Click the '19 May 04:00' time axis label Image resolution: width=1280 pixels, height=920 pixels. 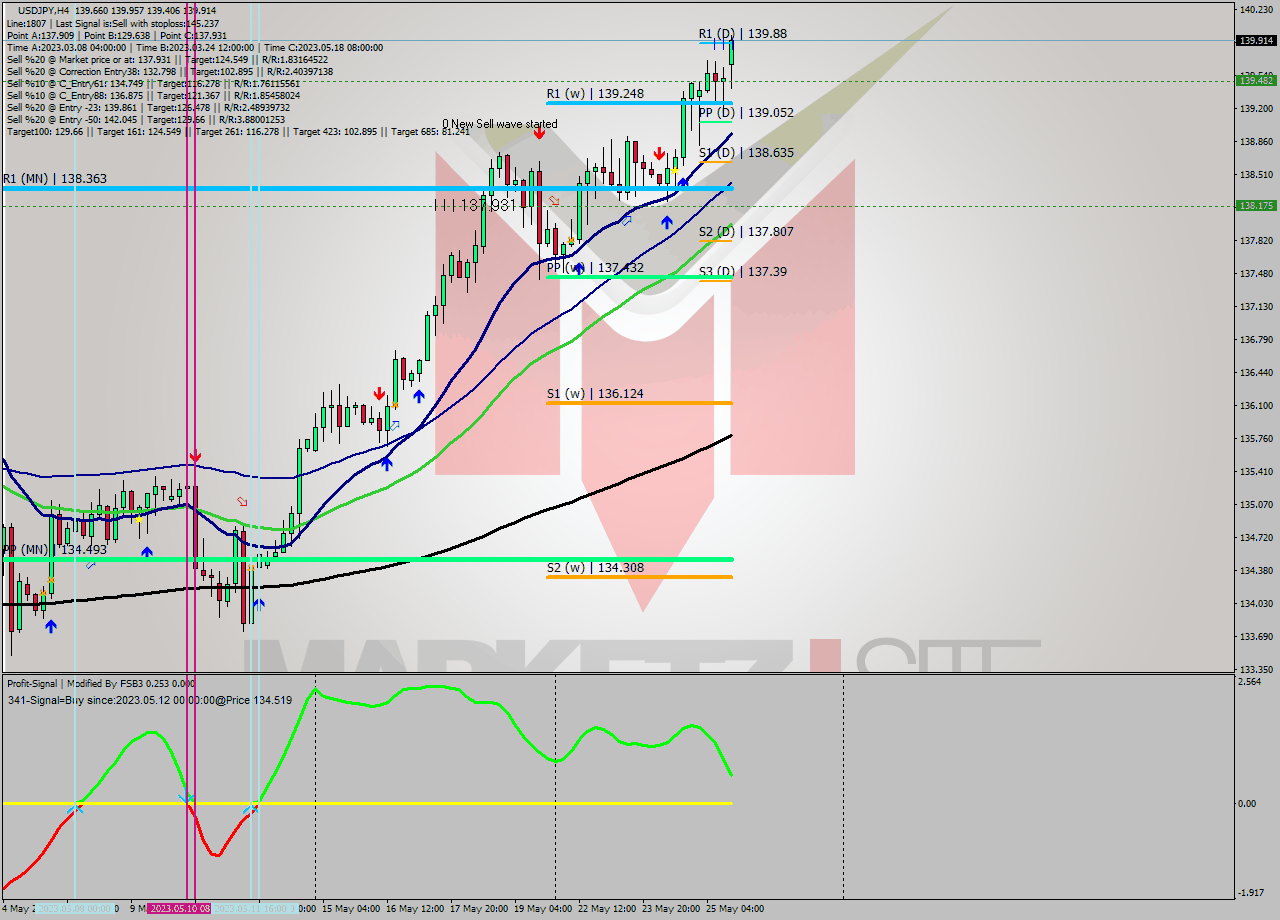click(544, 909)
